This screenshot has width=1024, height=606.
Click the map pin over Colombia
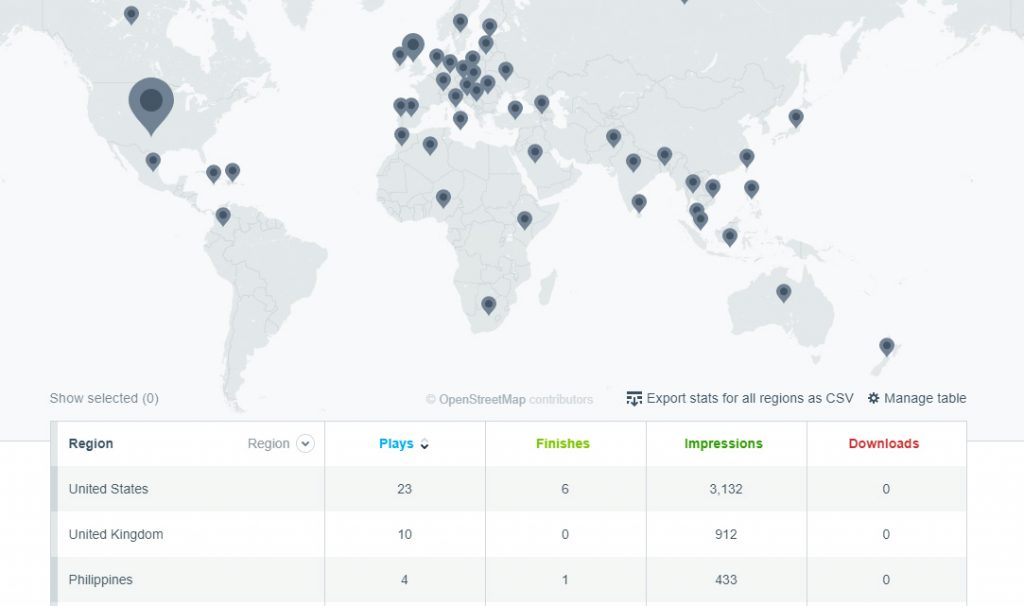coord(222,216)
